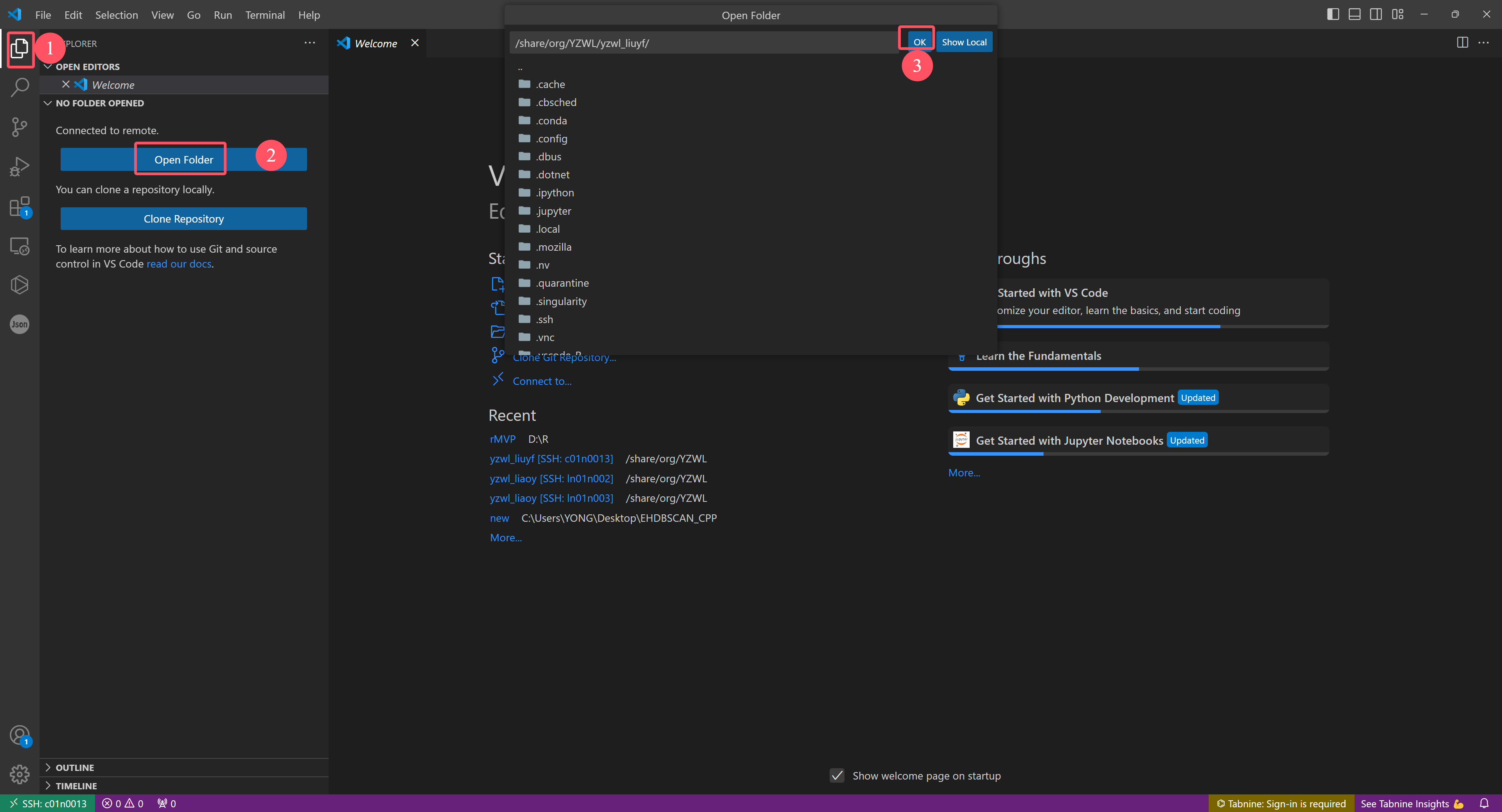The image size is (1502, 812).
Task: Open Run and Debug view
Action: click(19, 166)
